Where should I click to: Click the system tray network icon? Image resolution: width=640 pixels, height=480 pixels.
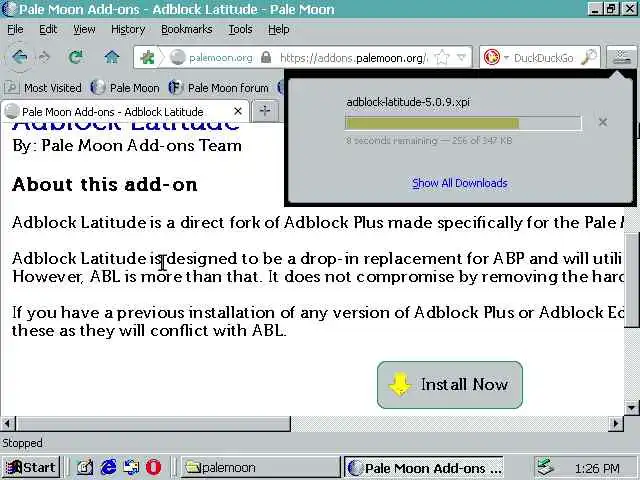pyautogui.click(x=544, y=467)
